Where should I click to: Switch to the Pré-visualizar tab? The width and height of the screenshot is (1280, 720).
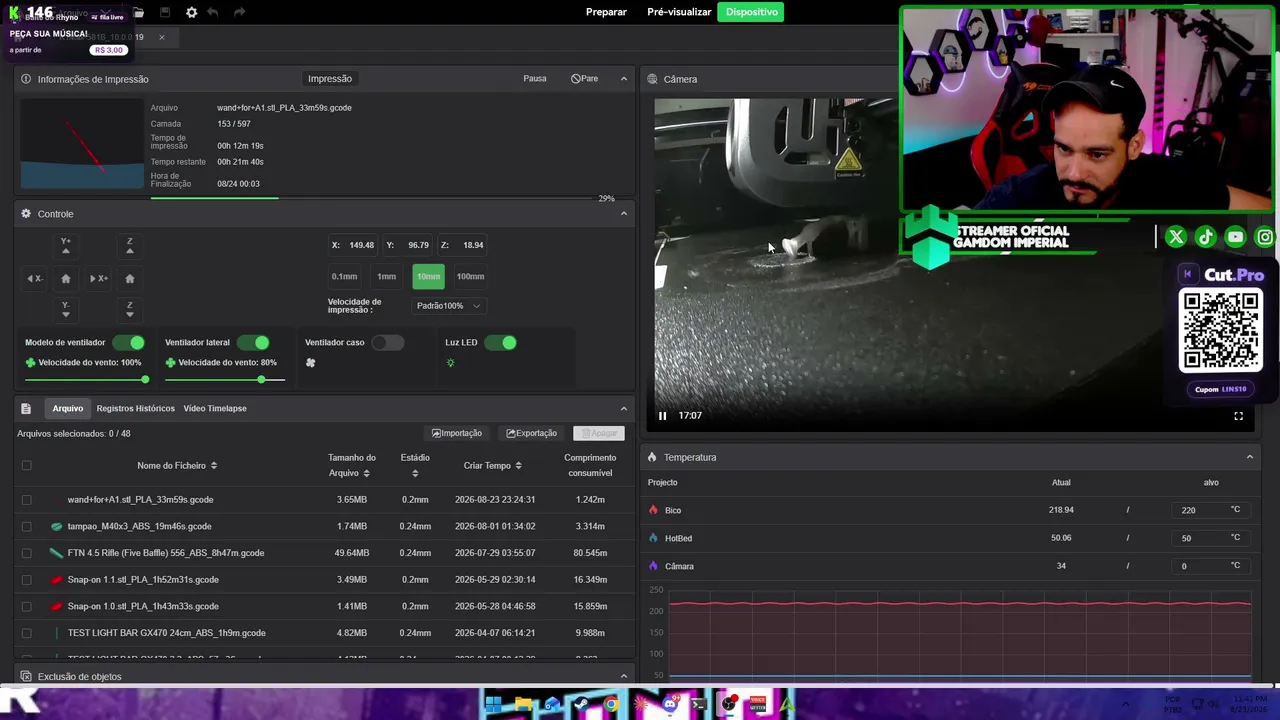[x=679, y=12]
